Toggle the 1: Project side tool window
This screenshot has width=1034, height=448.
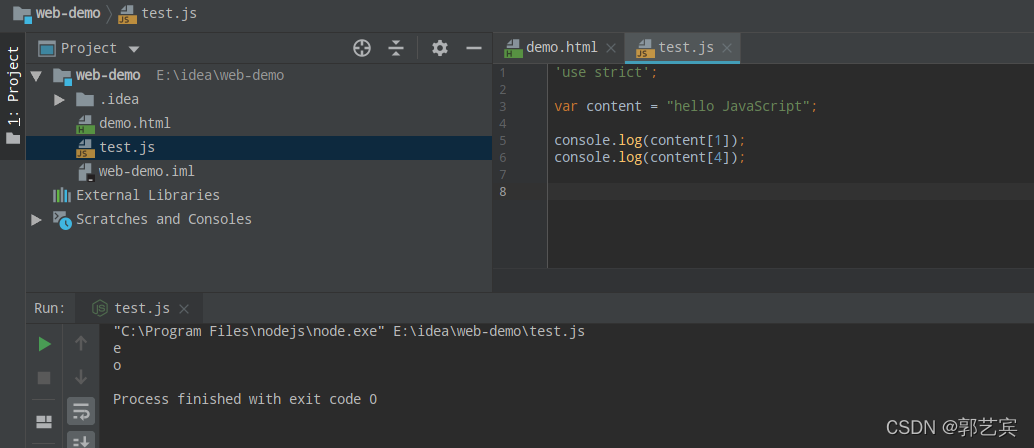pyautogui.click(x=13, y=96)
